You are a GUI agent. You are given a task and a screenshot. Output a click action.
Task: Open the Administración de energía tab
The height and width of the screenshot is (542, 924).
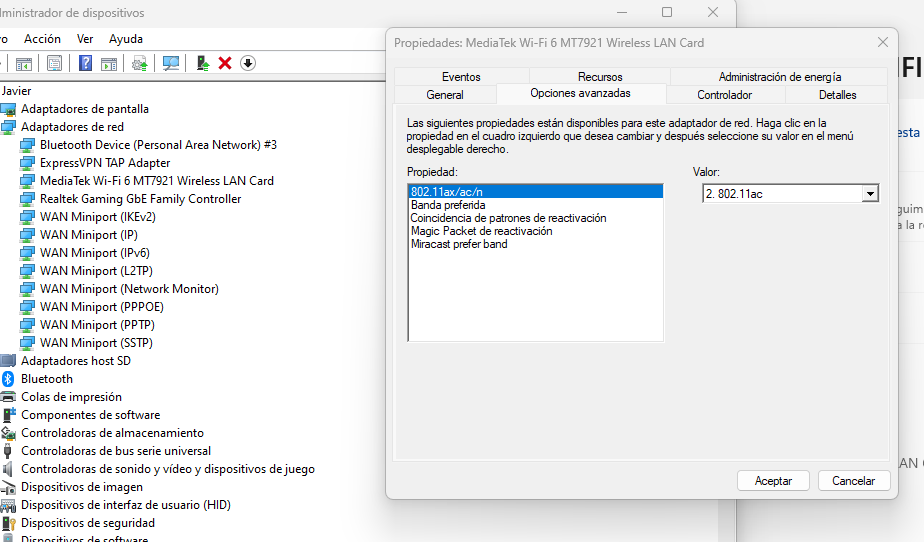[x=779, y=77]
